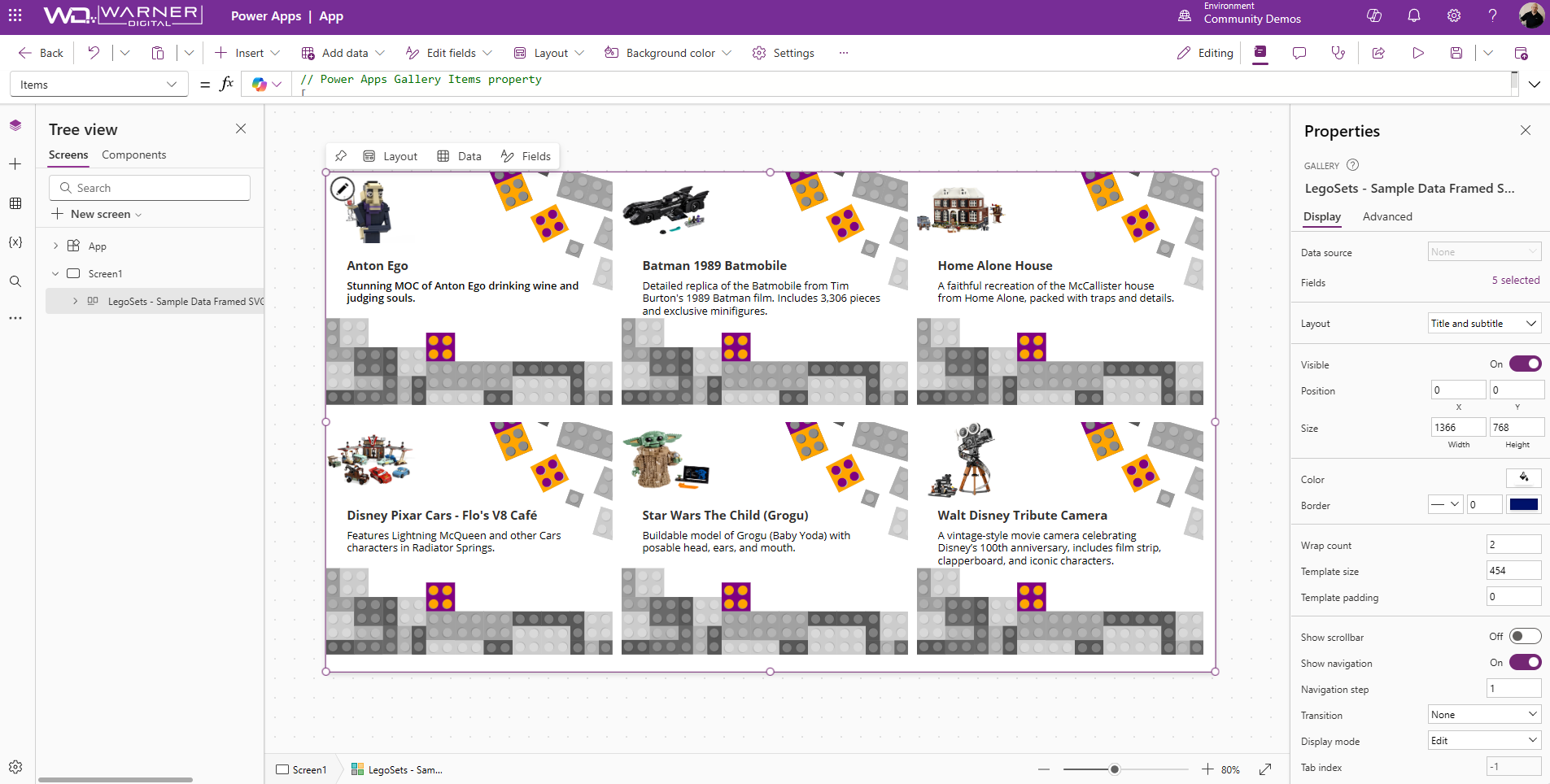Screen dimensions: 1550x784
Task: Open the Color fill picker
Action: (1524, 477)
